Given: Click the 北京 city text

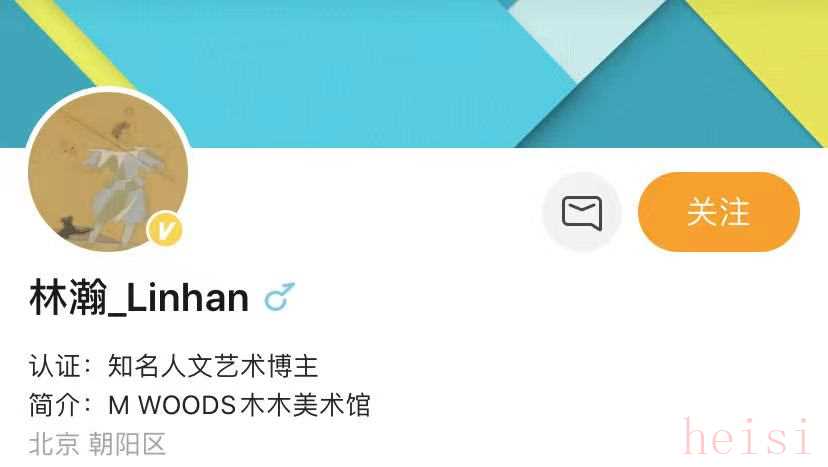Looking at the screenshot, I should coord(54,444).
